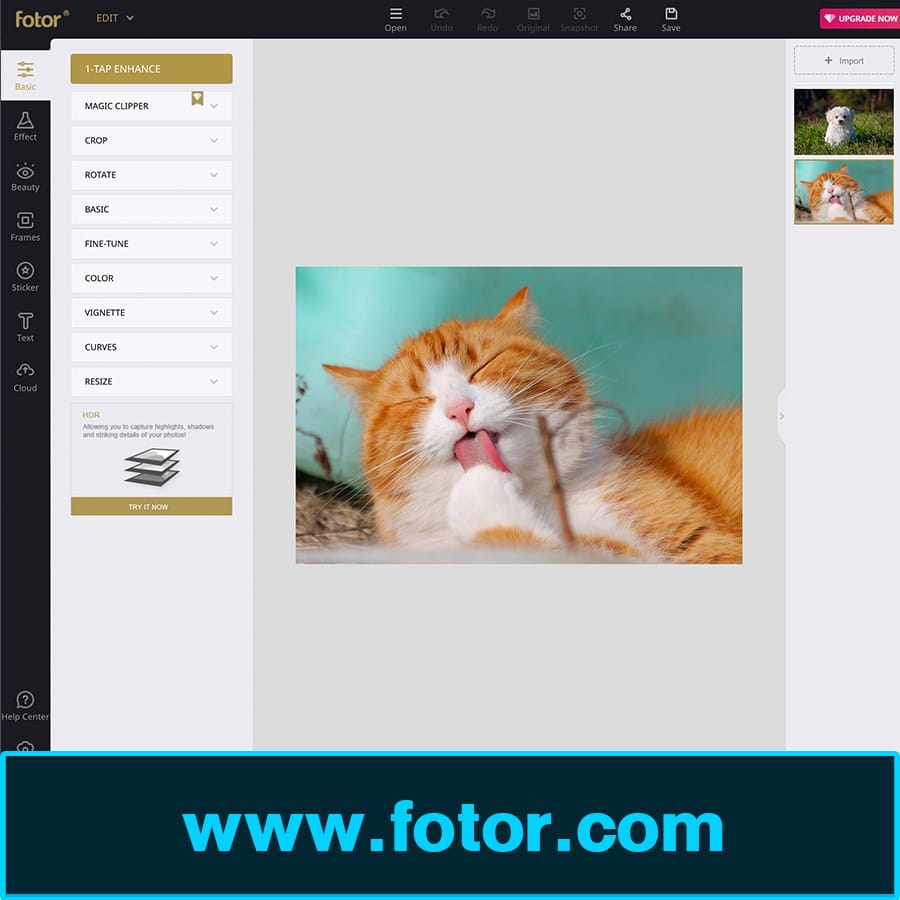The width and height of the screenshot is (900, 900).
Task: Open the Help Center icon
Action: tap(25, 706)
